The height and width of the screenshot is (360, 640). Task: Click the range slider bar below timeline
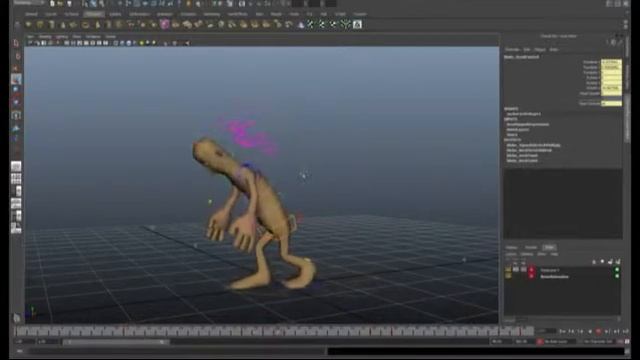point(116,342)
